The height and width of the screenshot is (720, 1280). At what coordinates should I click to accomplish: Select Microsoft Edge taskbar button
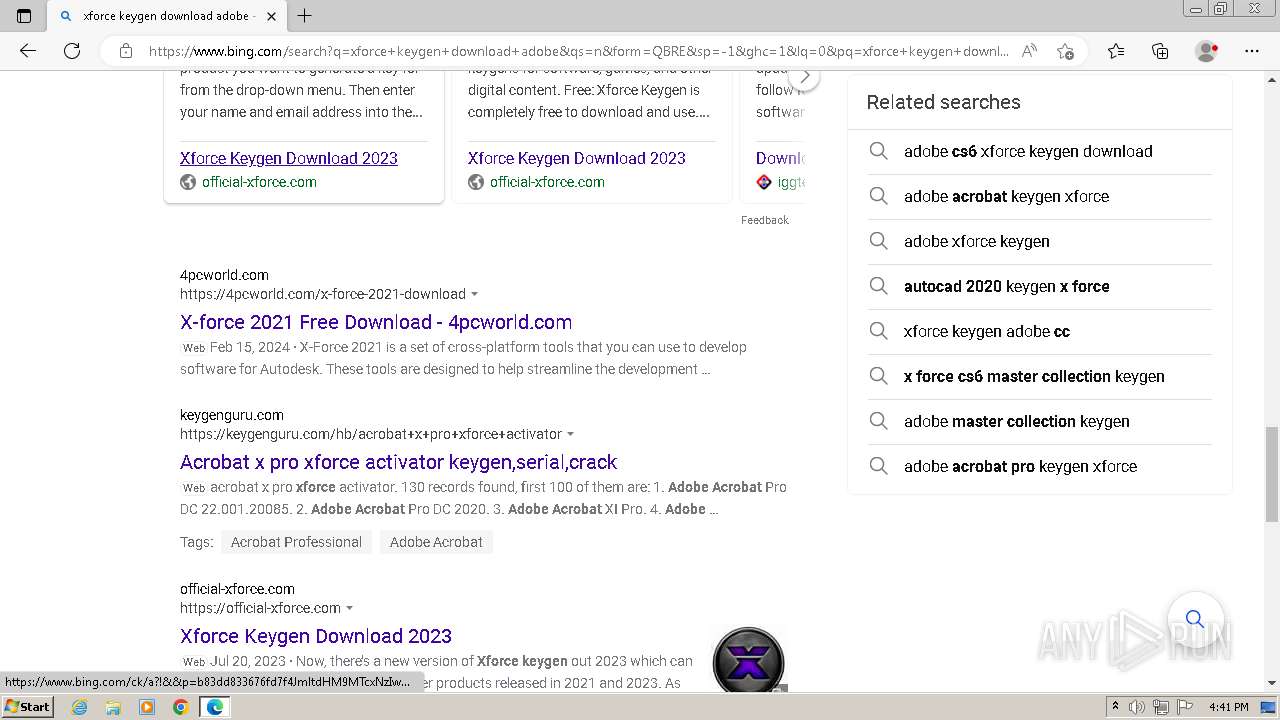[x=215, y=707]
